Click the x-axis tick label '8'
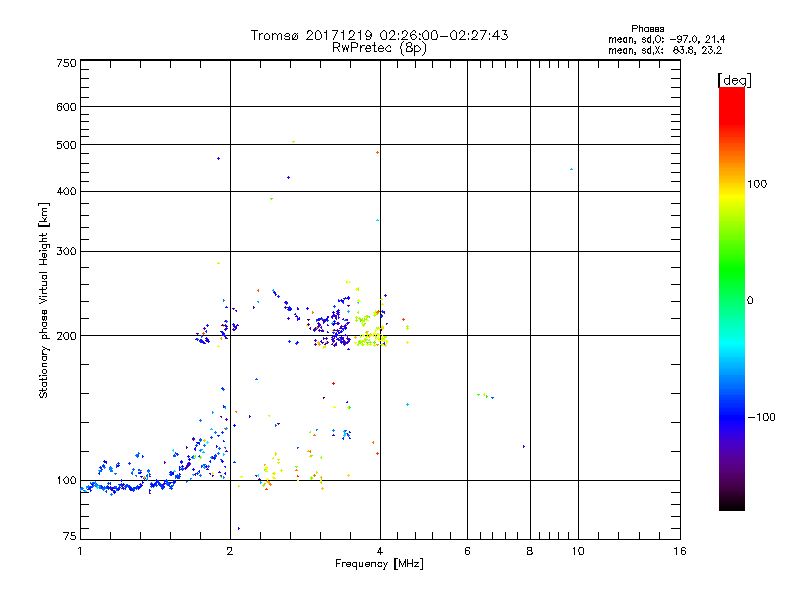800x600 pixels. coord(530,551)
